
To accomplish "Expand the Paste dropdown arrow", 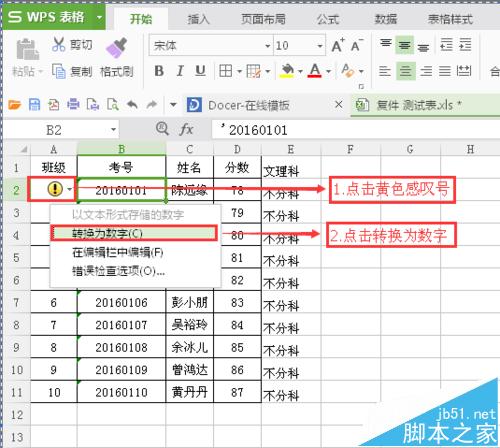I will point(41,71).
